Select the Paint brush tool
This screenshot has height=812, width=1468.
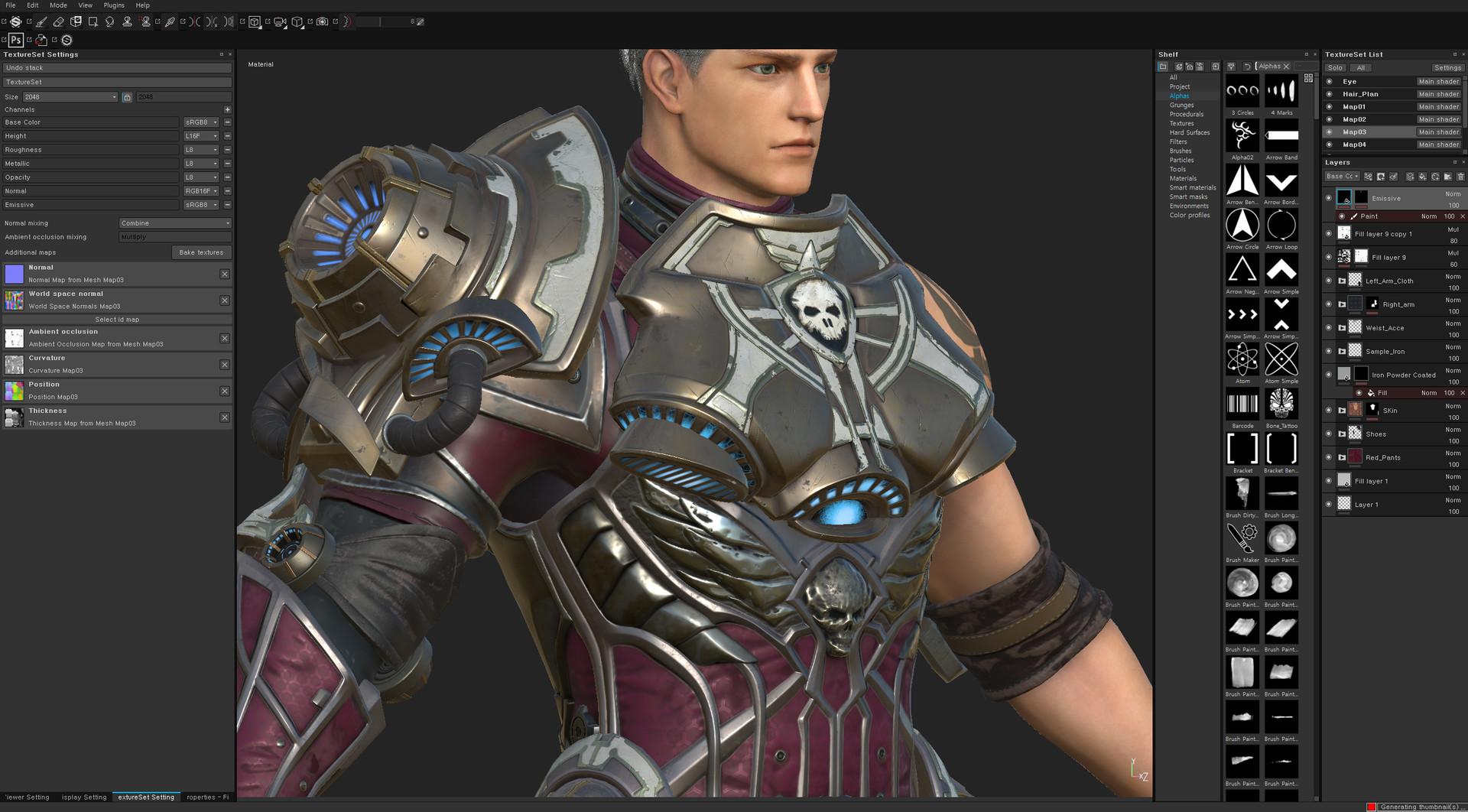[41, 21]
